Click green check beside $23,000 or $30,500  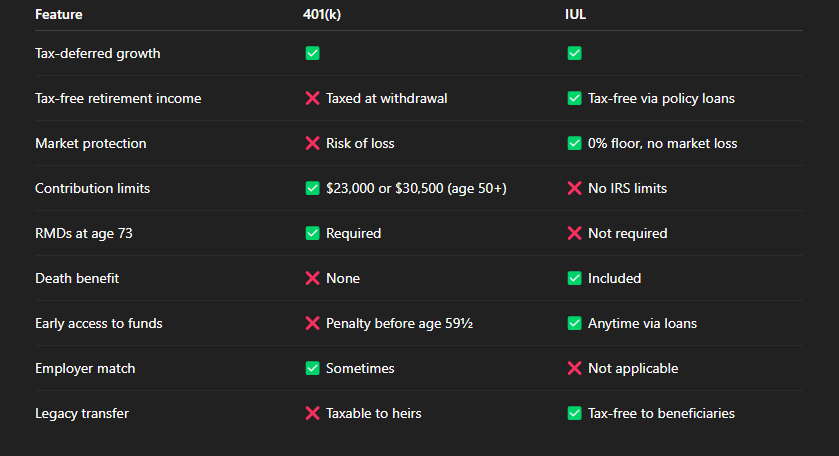tap(312, 188)
